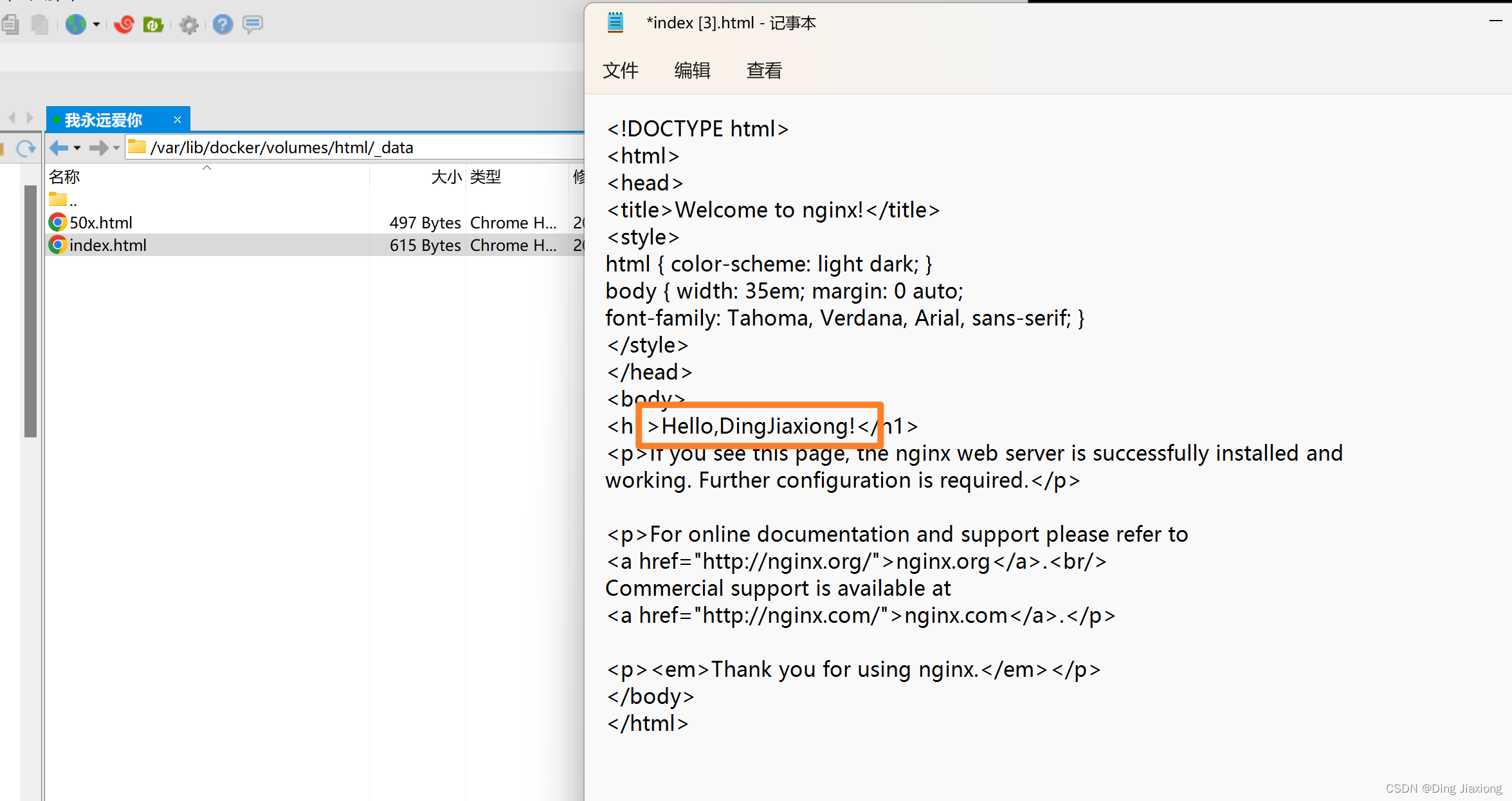Click the '<title>Welcome to nginx!</title>' line
Viewport: 1512px width, 801px height.
[x=772, y=210]
